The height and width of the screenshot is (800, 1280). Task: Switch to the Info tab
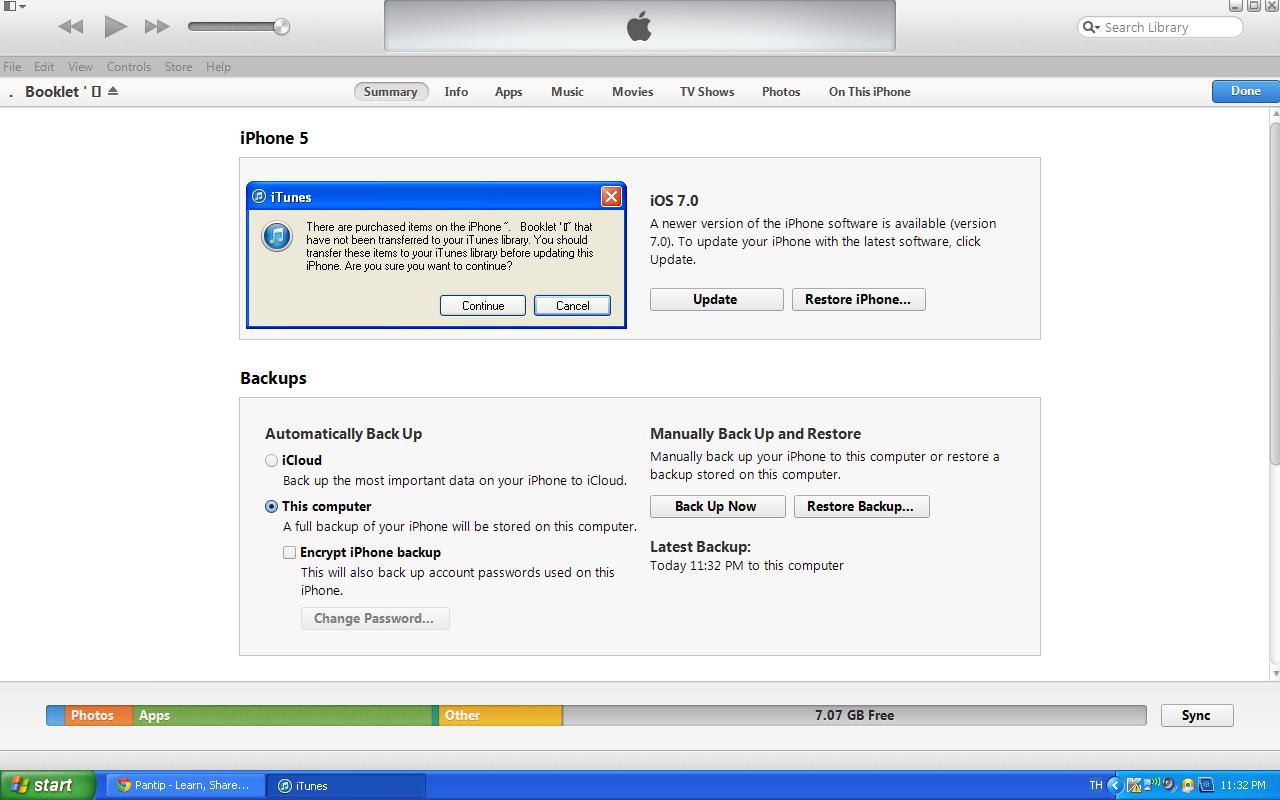coord(456,92)
